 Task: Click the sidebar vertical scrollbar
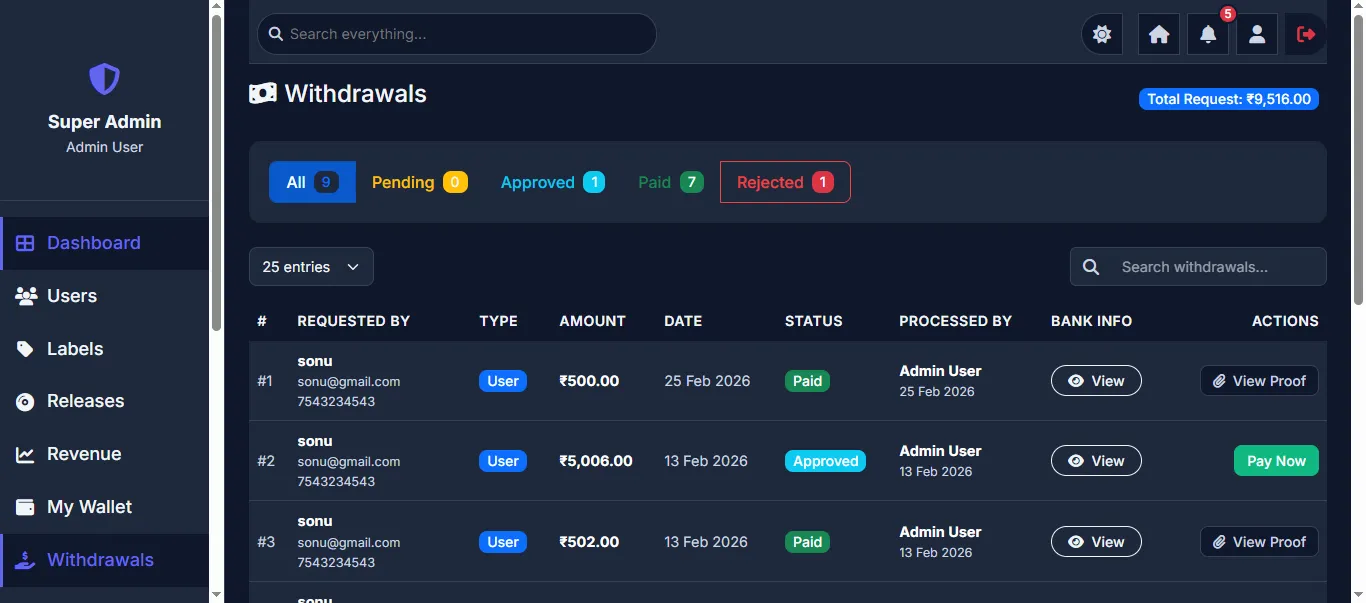pos(216,172)
